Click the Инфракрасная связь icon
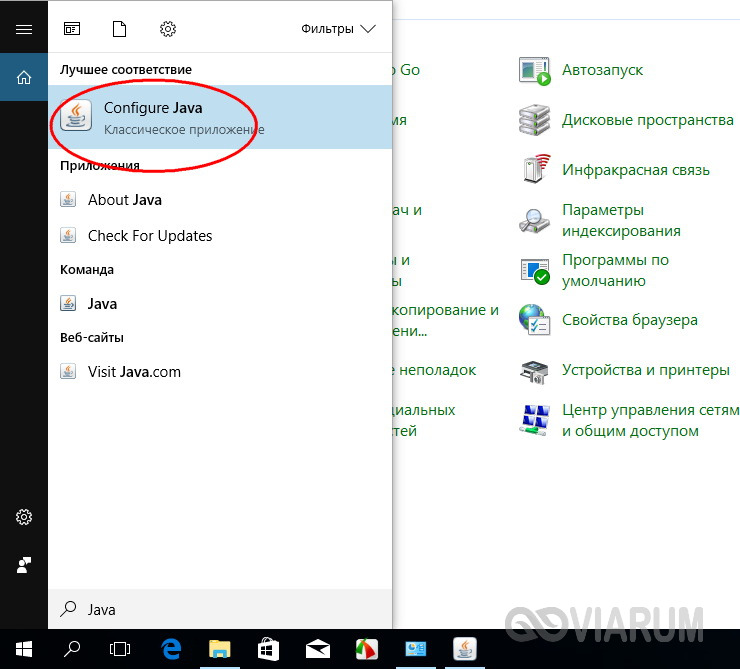 pyautogui.click(x=537, y=168)
